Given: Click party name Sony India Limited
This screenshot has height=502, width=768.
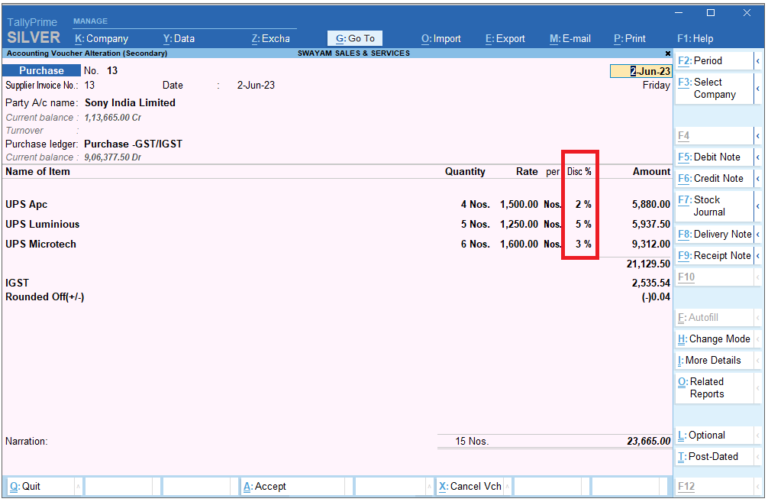Looking at the screenshot, I should click(x=130, y=103).
